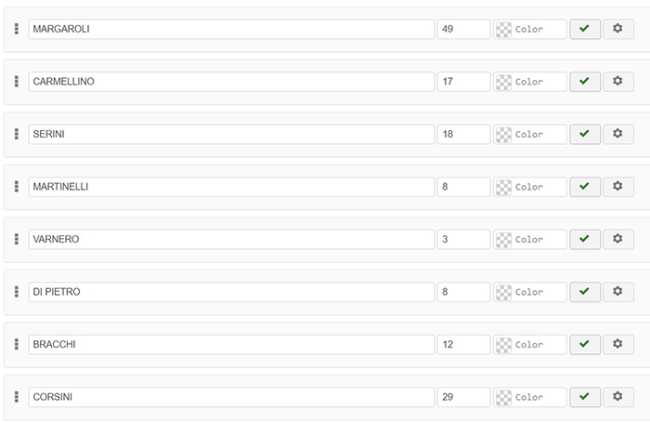Open gear options for BRACCHI row
650x423 pixels.
(618, 344)
